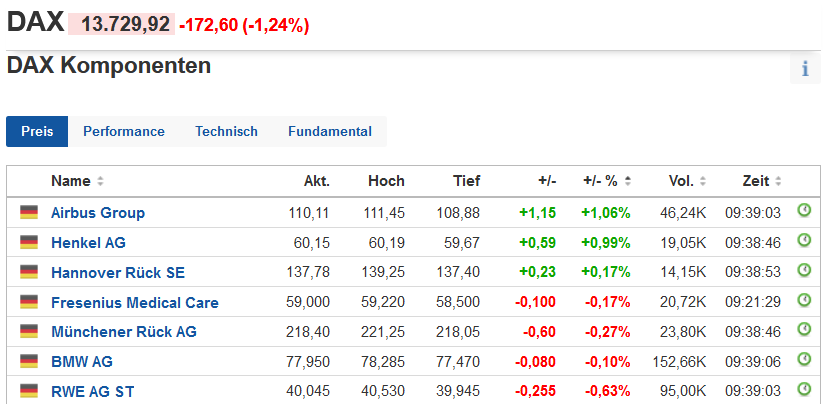This screenshot has width=827, height=404.
Task: Open the Airbus Group stock link
Action: (x=98, y=212)
